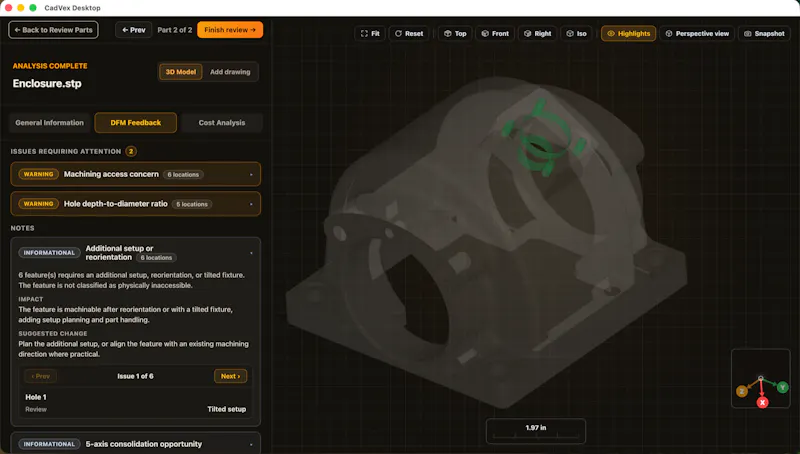The width and height of the screenshot is (800, 454).
Task: Collapse Additional setup or reorientation note
Action: point(136,253)
